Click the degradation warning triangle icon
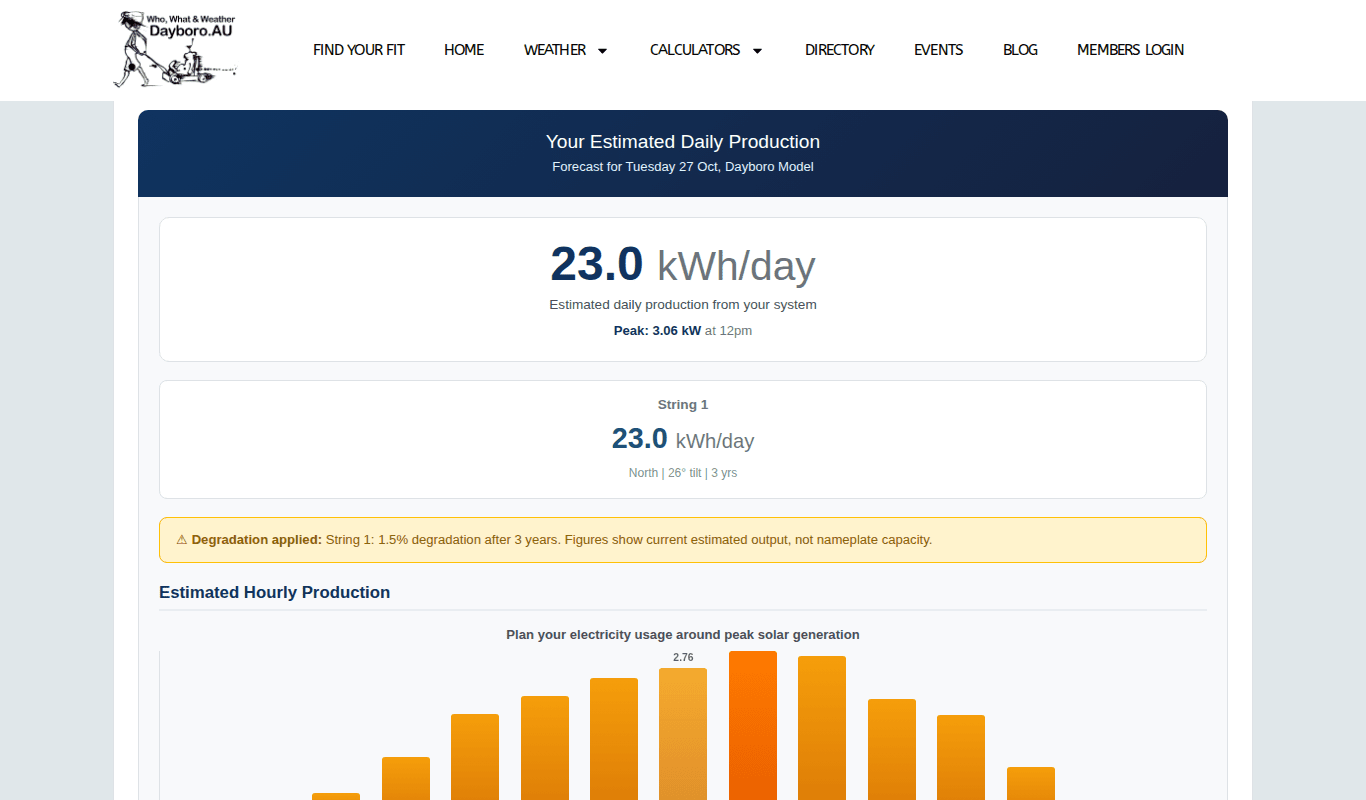This screenshot has width=1366, height=800. click(182, 540)
